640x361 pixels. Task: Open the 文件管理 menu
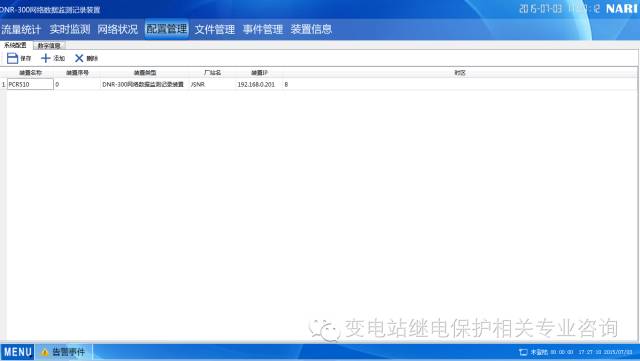(x=215, y=29)
